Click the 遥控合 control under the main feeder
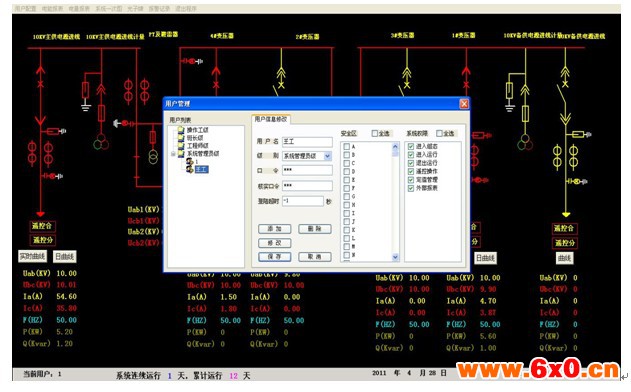The width and height of the screenshot is (631, 392). (42, 226)
